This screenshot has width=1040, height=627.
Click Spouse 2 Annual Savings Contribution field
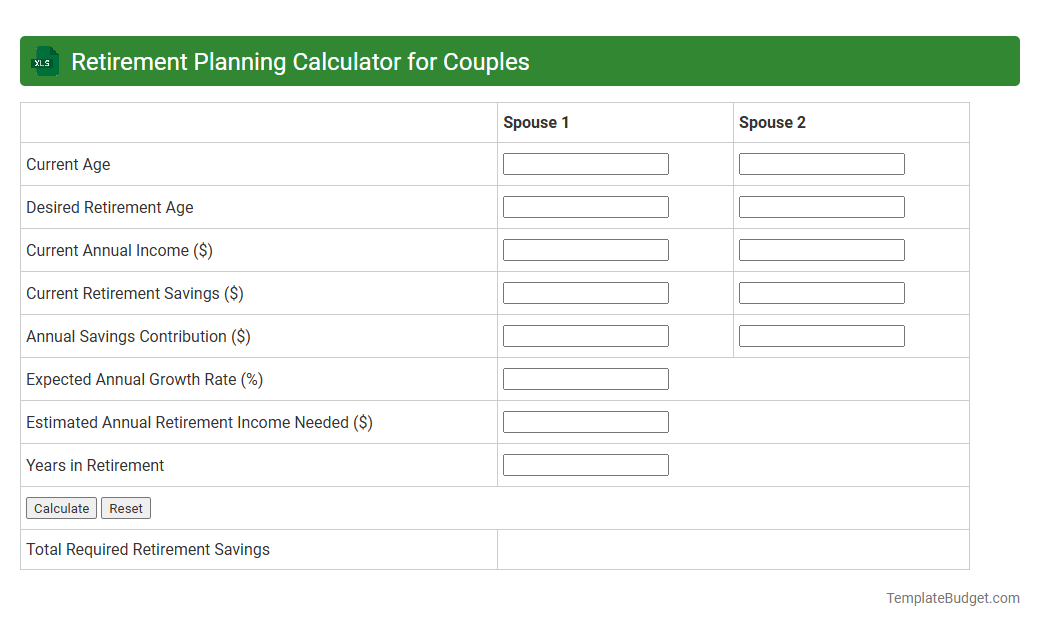coord(821,335)
